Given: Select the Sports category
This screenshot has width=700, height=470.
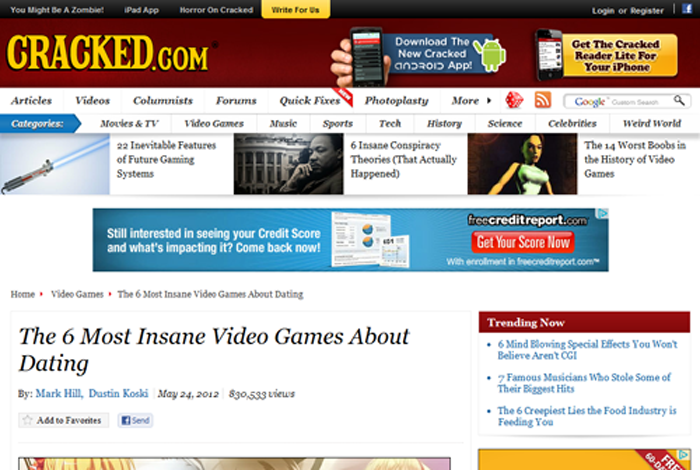Looking at the screenshot, I should (x=338, y=123).
